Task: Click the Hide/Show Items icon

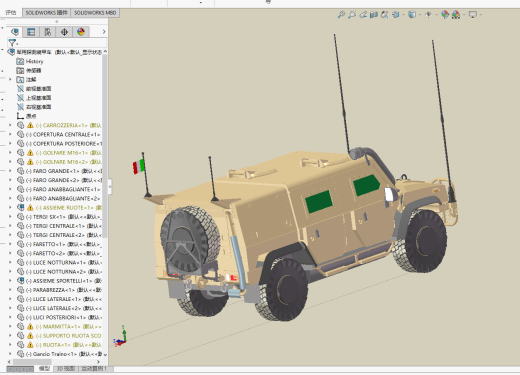Action: (x=428, y=14)
